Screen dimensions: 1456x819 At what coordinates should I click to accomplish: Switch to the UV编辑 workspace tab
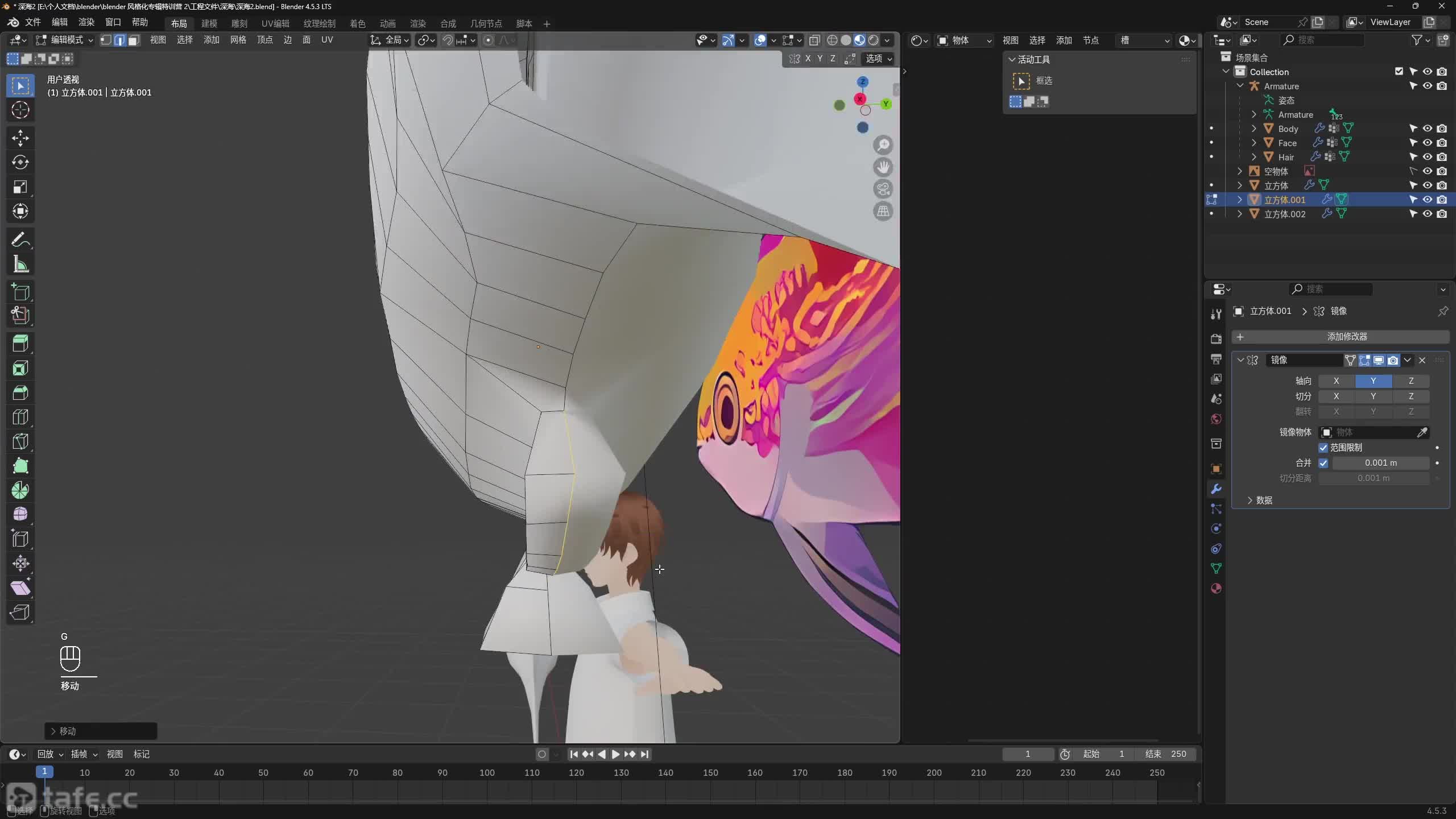pyautogui.click(x=275, y=23)
